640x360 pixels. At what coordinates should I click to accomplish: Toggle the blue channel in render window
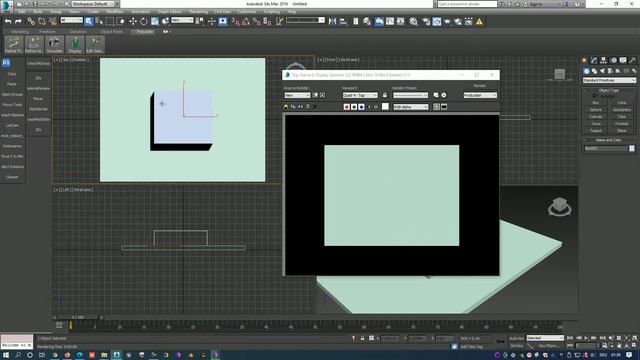point(361,107)
